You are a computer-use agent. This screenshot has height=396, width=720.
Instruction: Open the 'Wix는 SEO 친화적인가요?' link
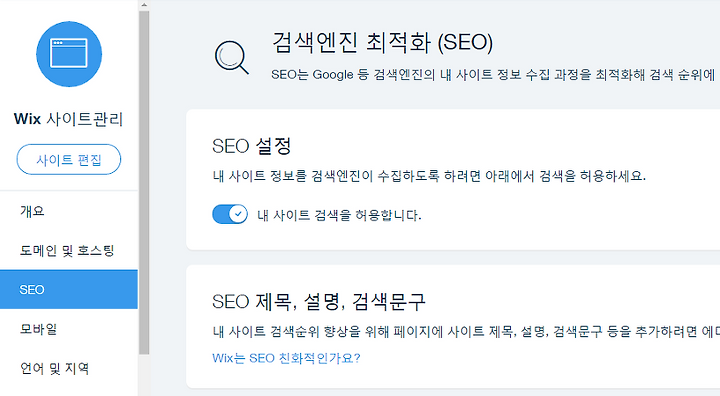point(286,358)
